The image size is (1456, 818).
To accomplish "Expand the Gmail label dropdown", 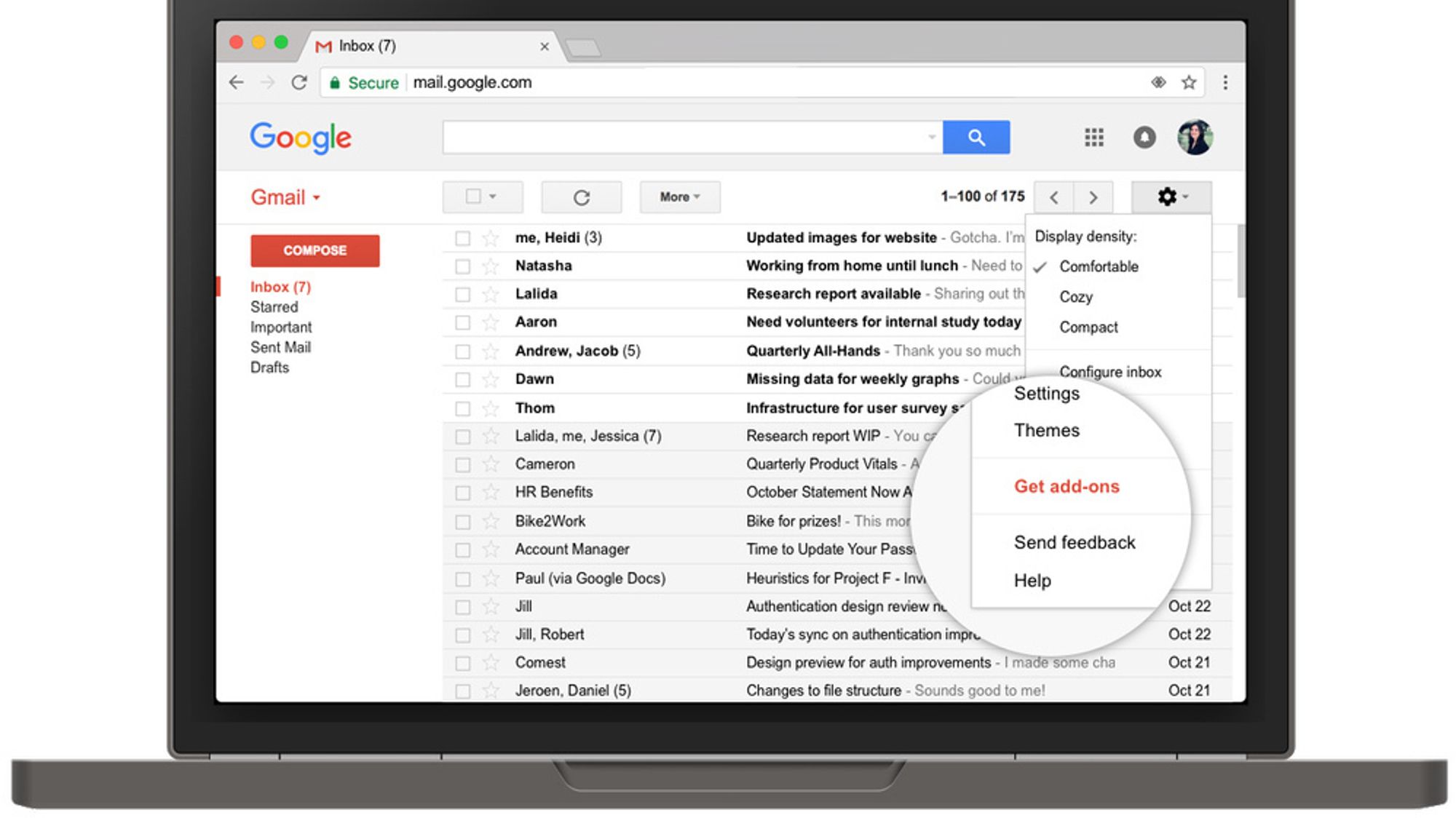I will (x=315, y=197).
